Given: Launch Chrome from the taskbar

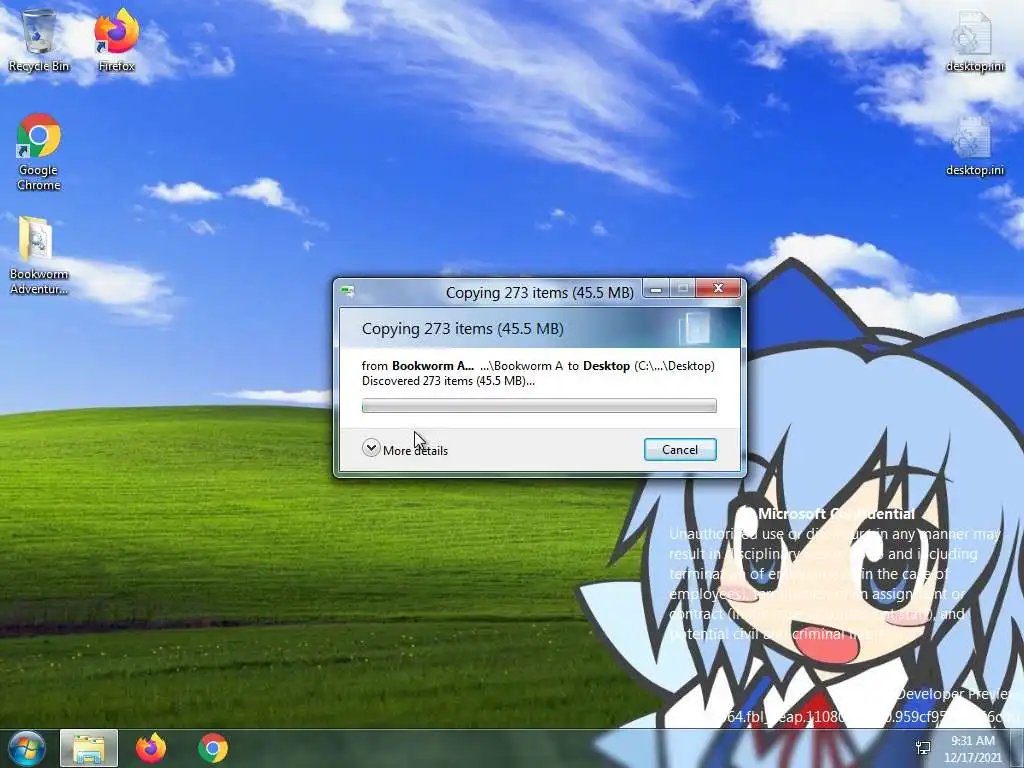Looking at the screenshot, I should (213, 748).
